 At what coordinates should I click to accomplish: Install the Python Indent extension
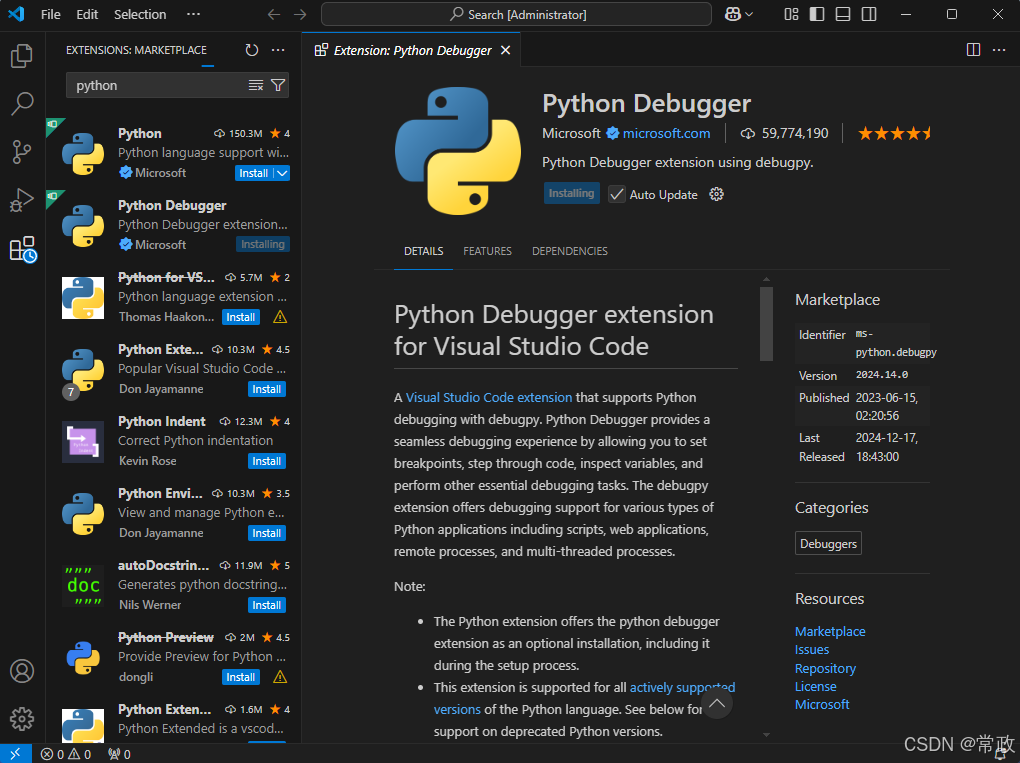coord(267,461)
